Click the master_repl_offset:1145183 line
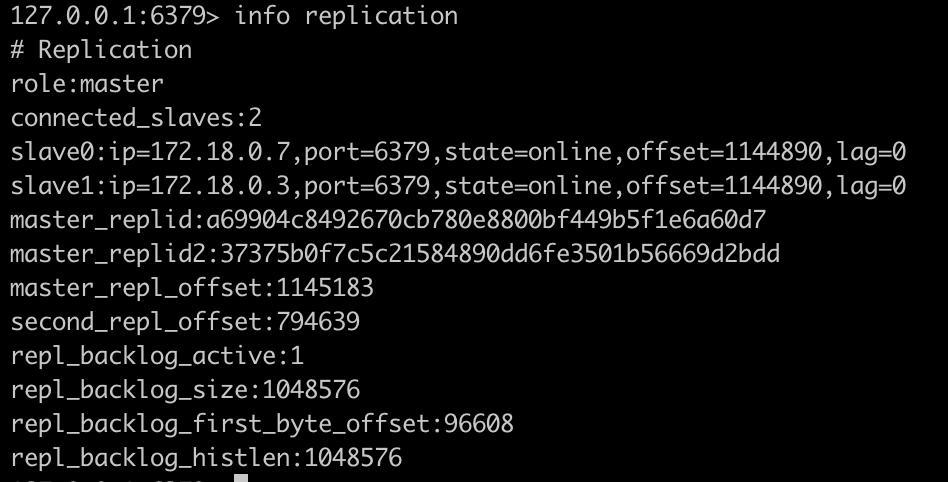948x482 pixels. click(x=192, y=288)
